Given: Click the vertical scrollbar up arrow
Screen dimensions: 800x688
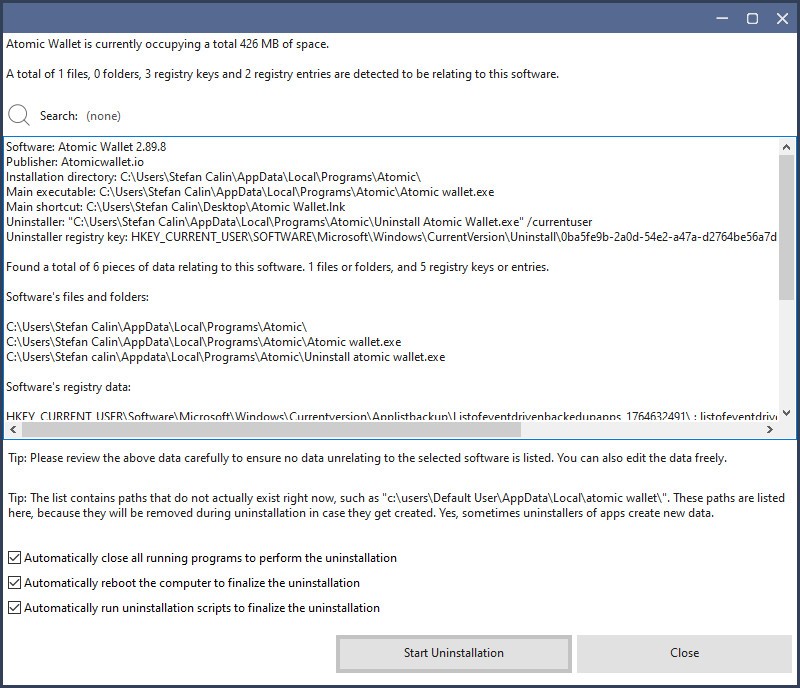Looking at the screenshot, I should pos(786,147).
